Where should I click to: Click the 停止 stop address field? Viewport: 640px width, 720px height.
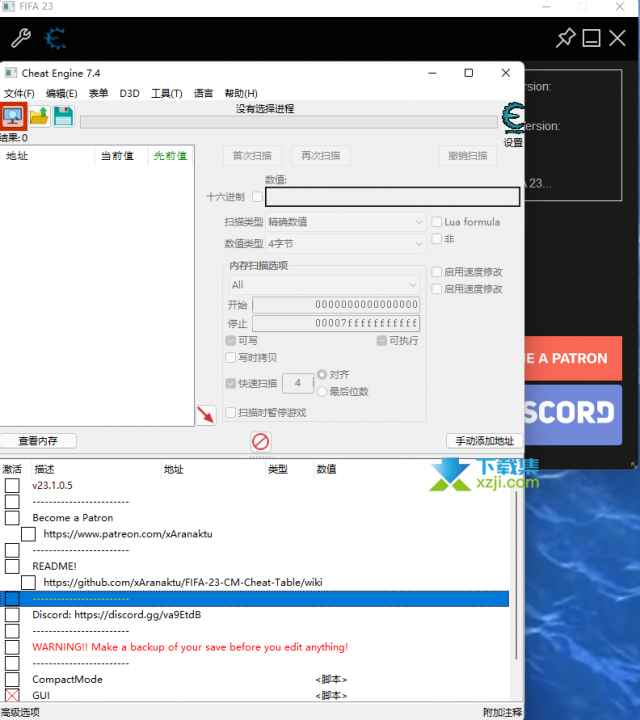tap(336, 323)
